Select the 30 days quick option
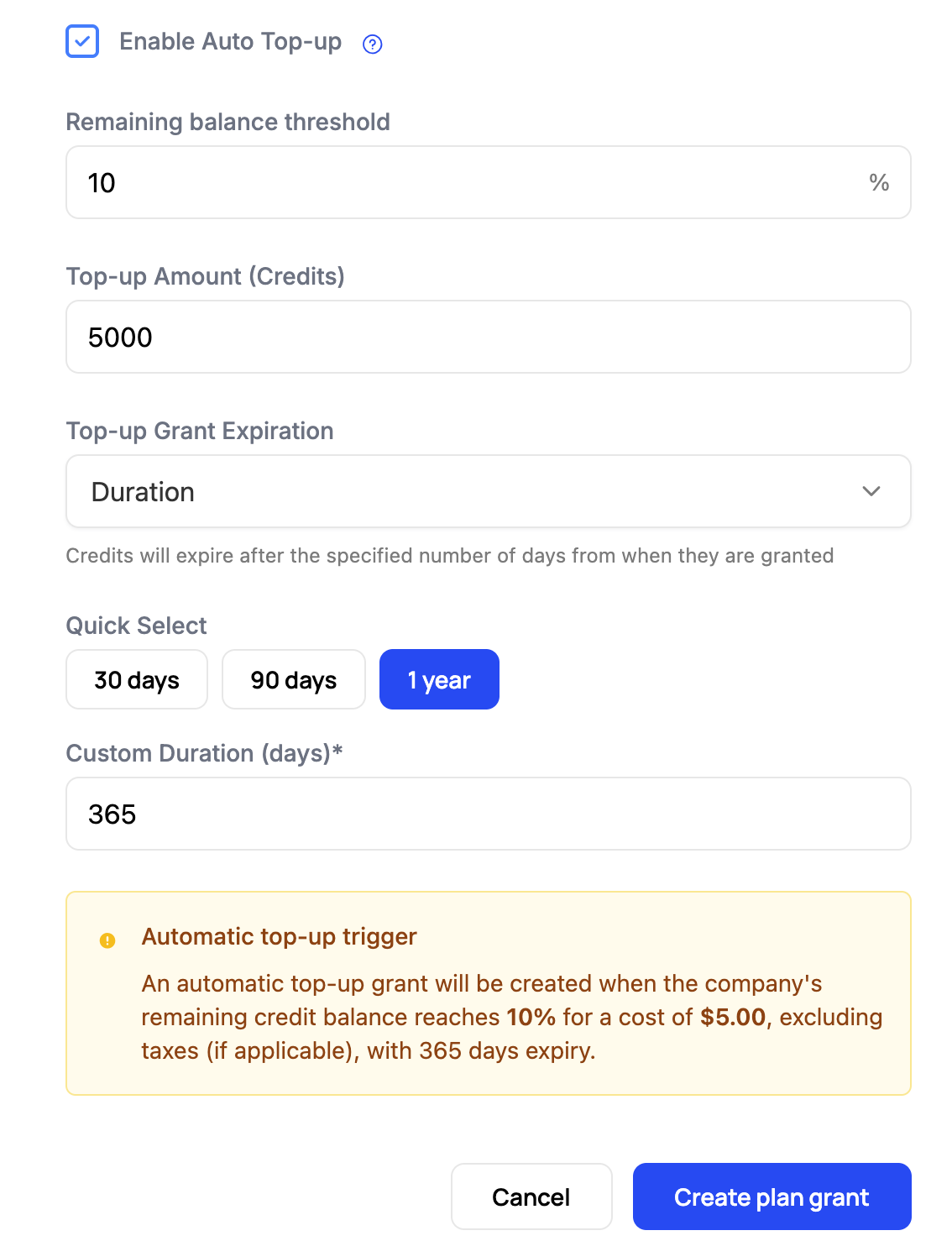This screenshot has width=952, height=1241. (x=136, y=679)
